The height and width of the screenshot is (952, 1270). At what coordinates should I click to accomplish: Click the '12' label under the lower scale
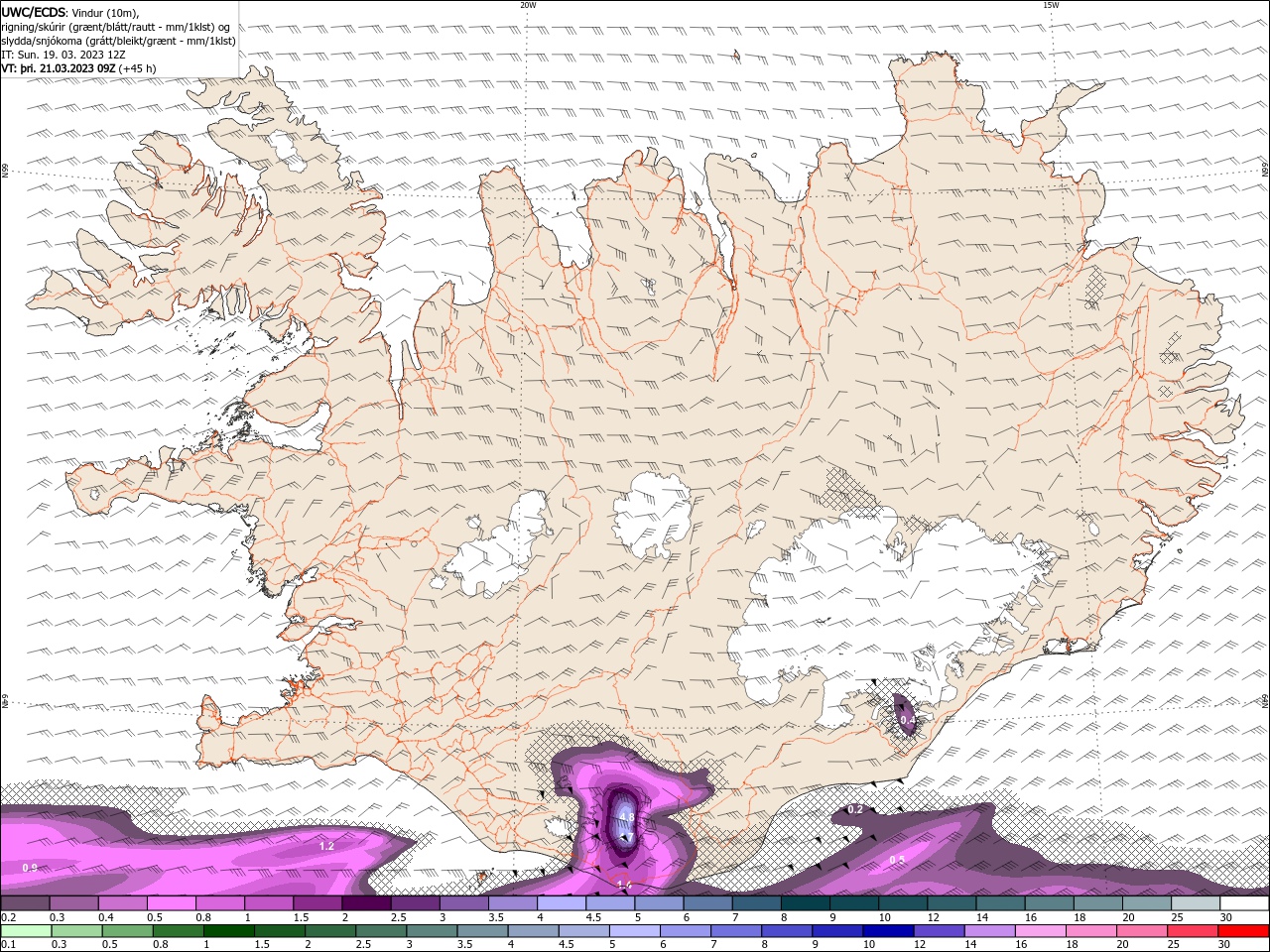(920, 945)
